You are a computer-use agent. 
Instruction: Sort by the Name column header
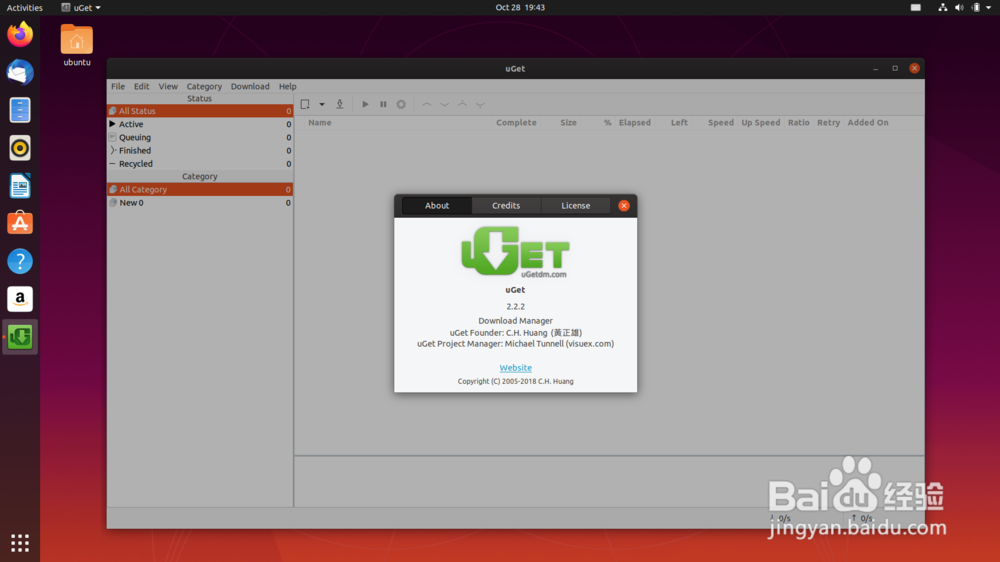pyautogui.click(x=320, y=122)
